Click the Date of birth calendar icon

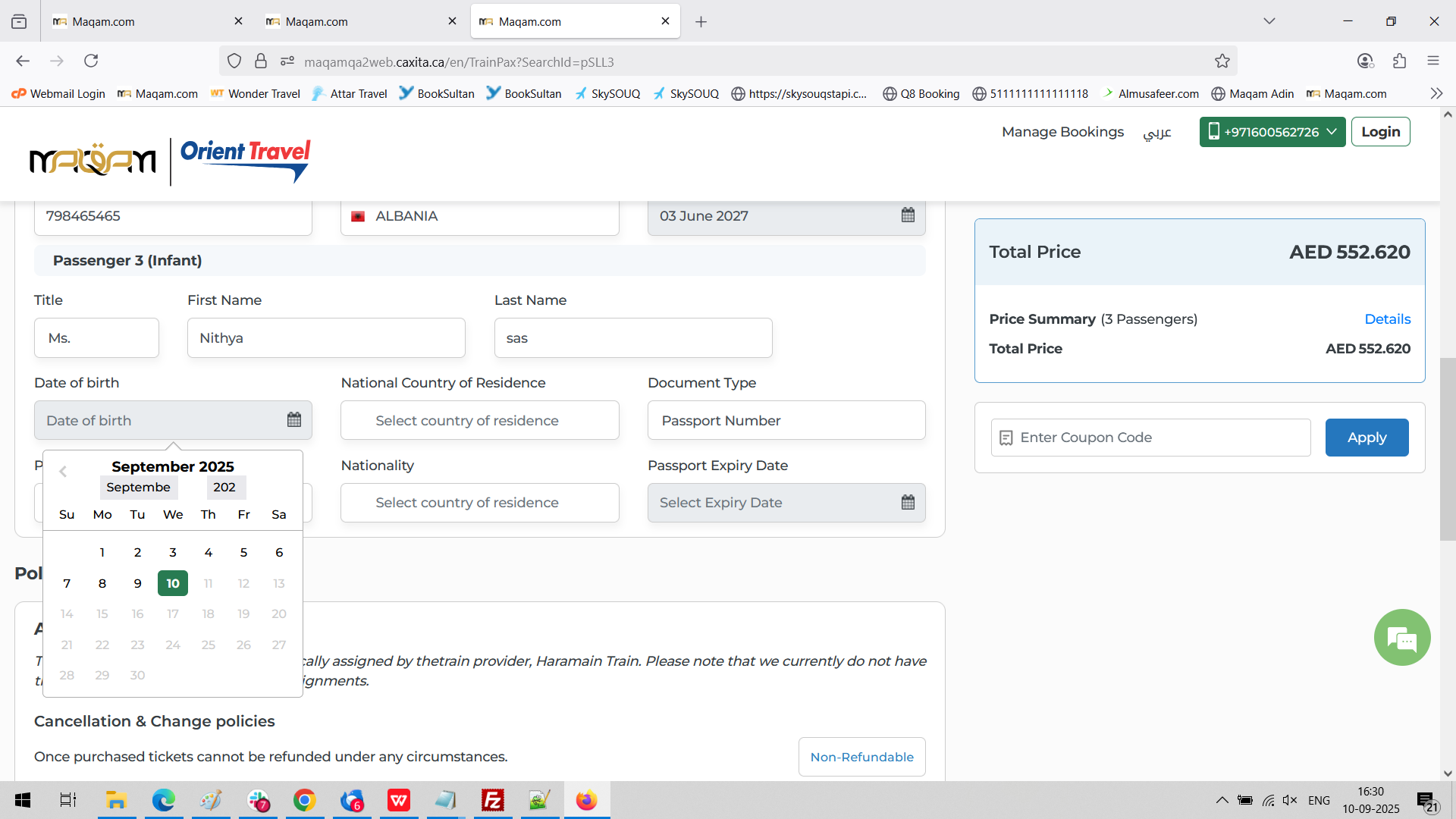pyautogui.click(x=294, y=419)
